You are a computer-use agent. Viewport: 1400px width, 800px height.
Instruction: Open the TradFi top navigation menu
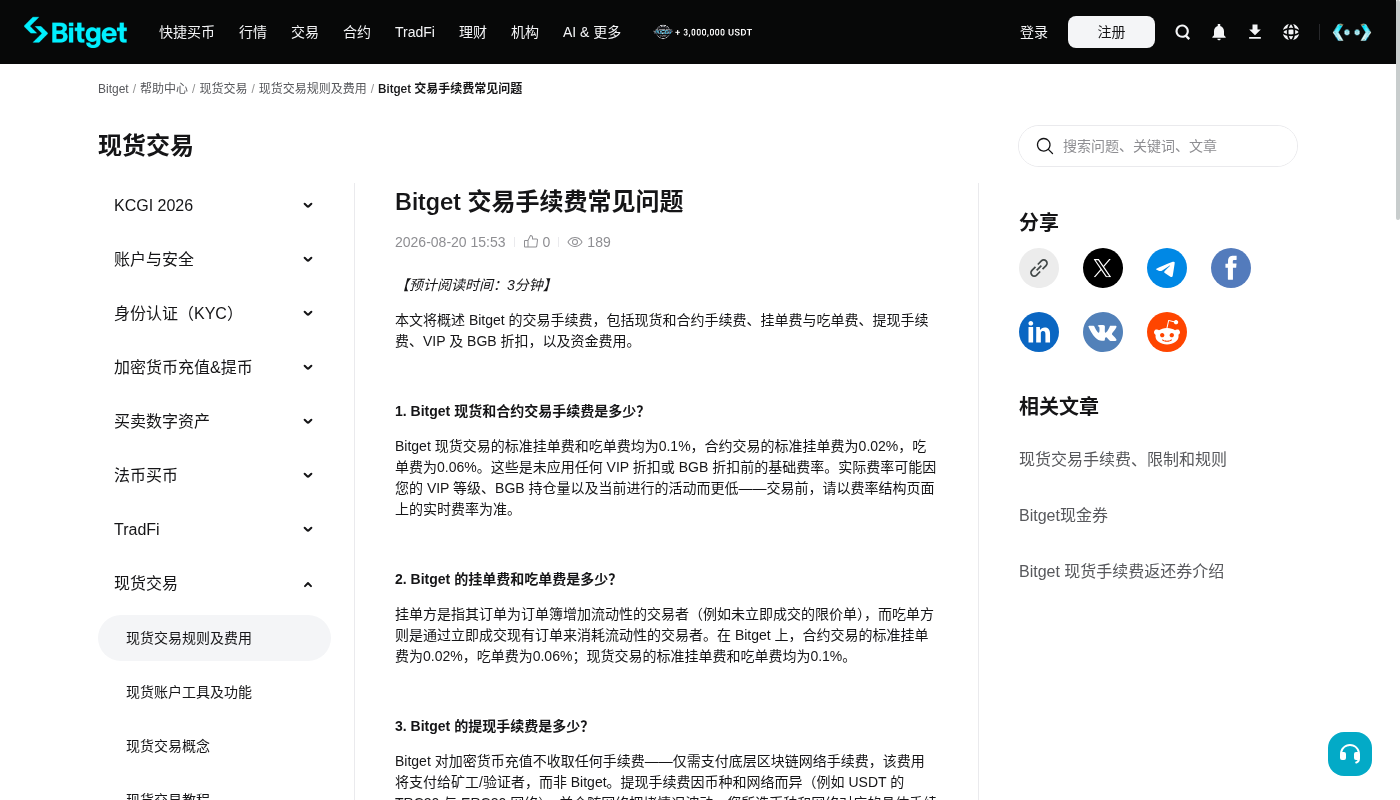pyautogui.click(x=415, y=32)
